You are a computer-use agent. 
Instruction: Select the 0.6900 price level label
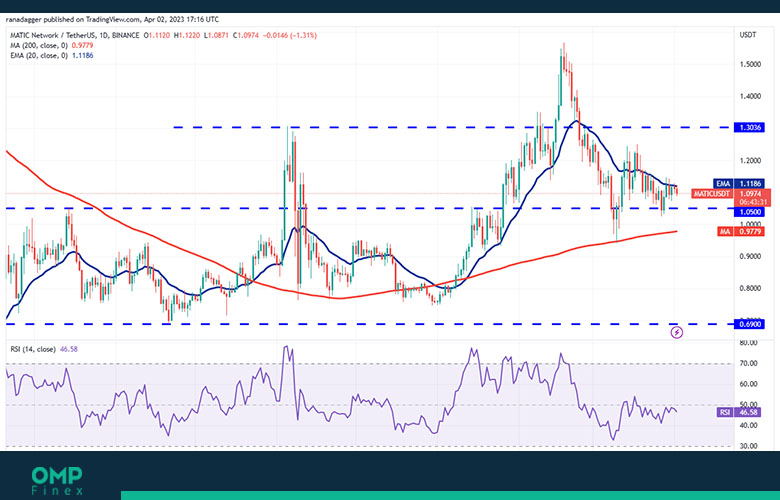point(749,324)
